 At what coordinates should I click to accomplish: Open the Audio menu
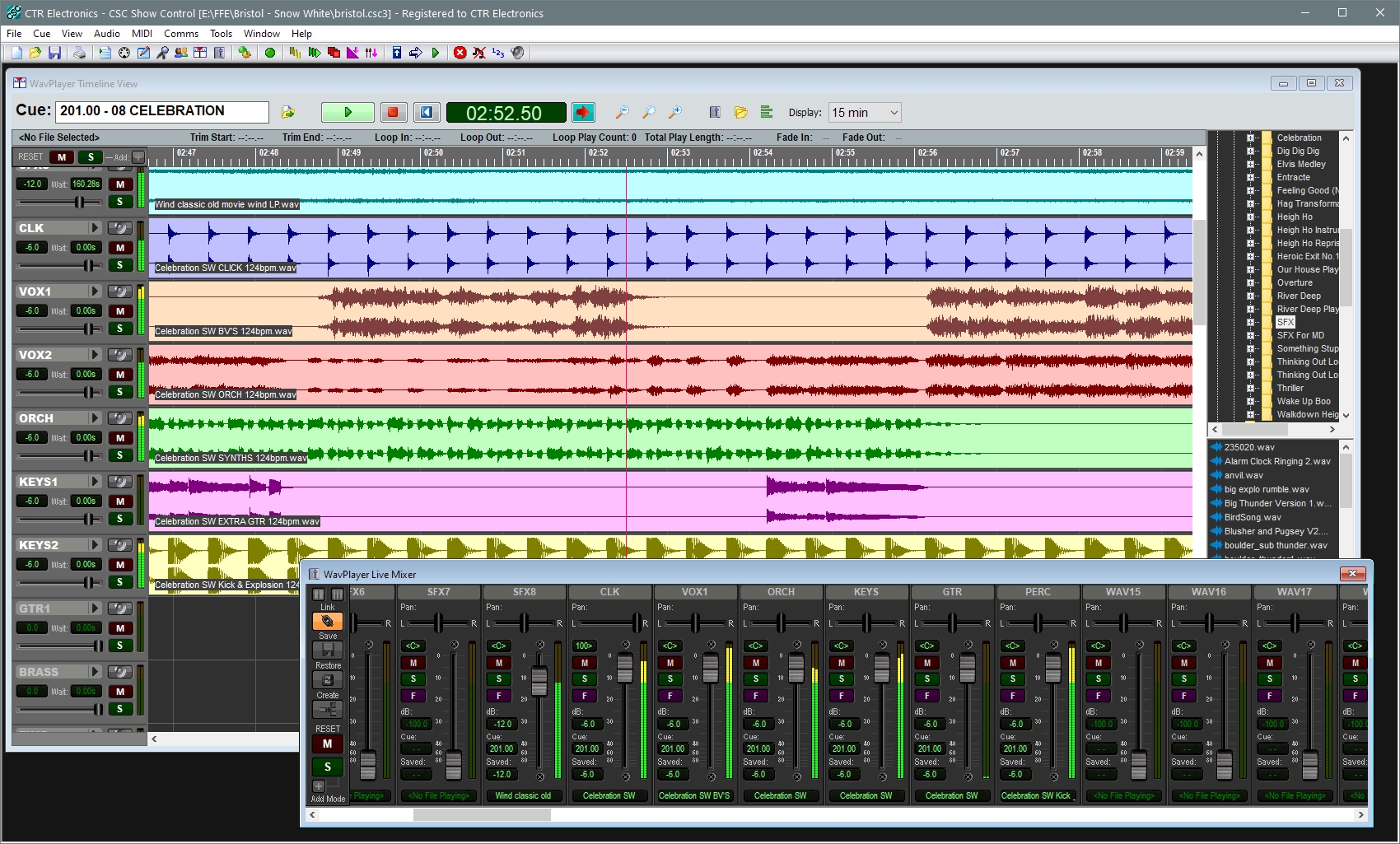pos(106,34)
